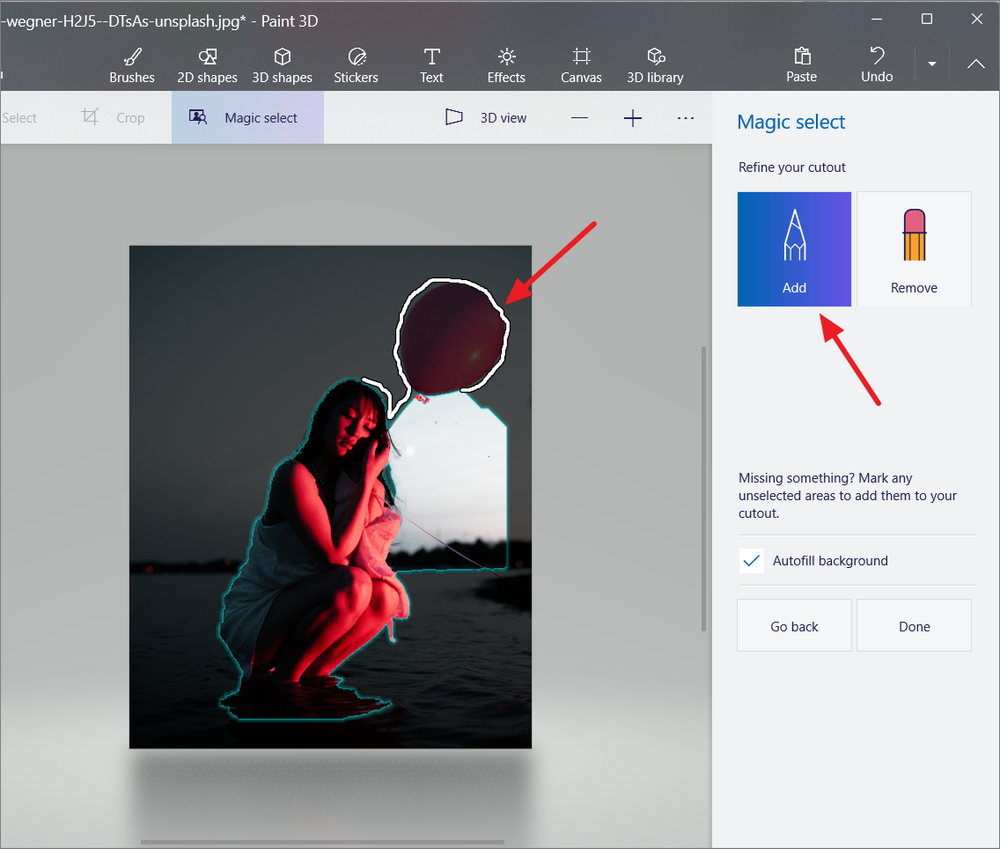
Task: Open the Canvas settings
Action: coord(580,64)
